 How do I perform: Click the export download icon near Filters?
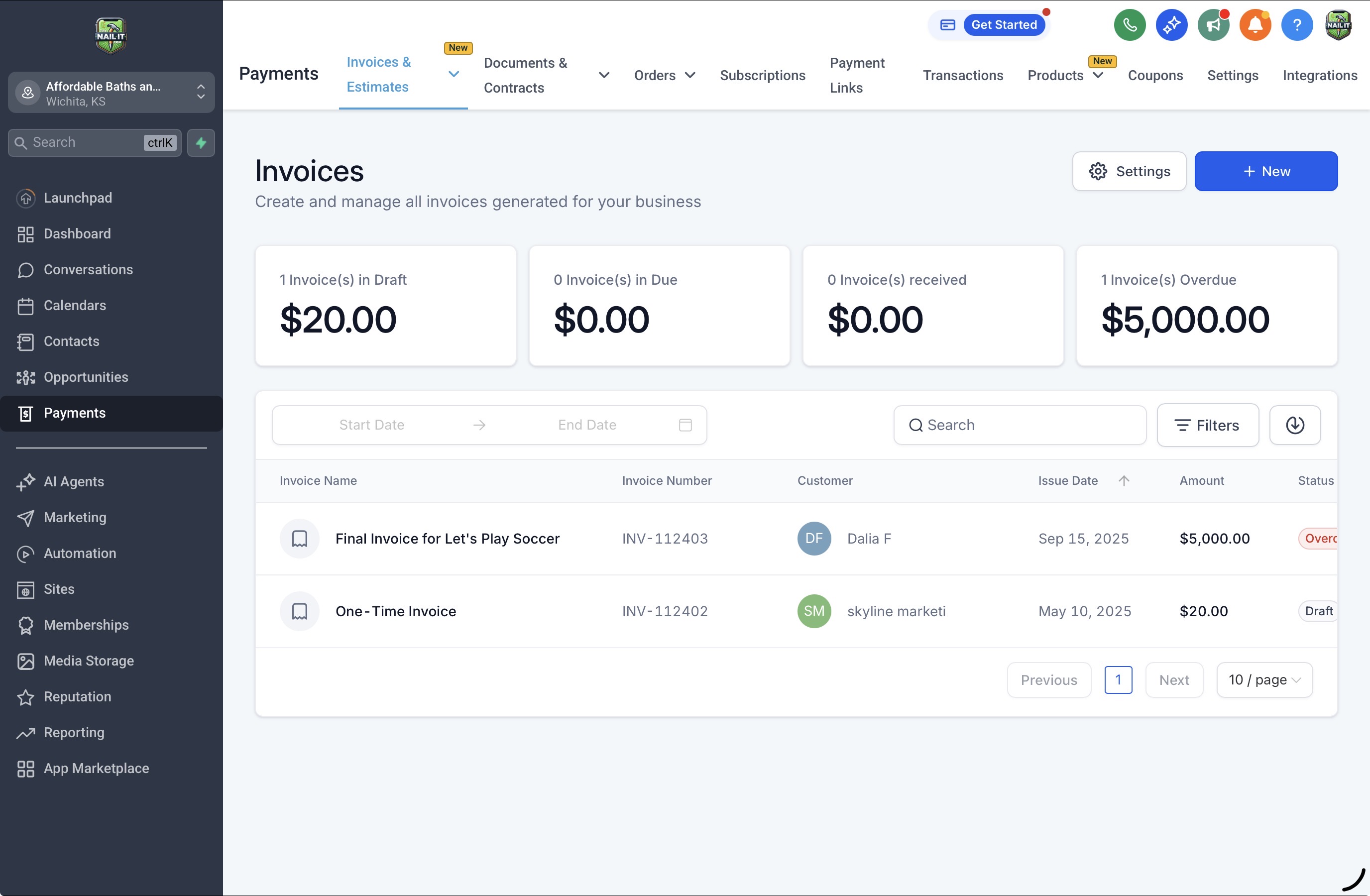point(1295,425)
